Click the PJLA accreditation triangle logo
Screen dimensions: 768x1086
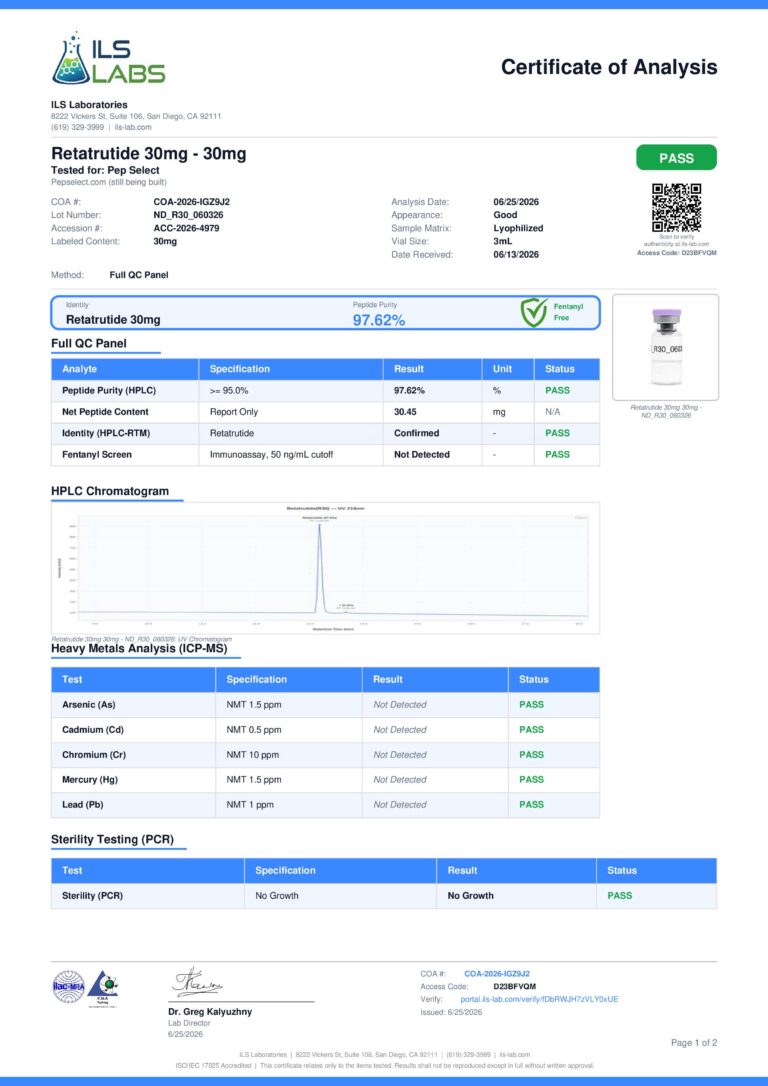pyautogui.click(x=102, y=988)
